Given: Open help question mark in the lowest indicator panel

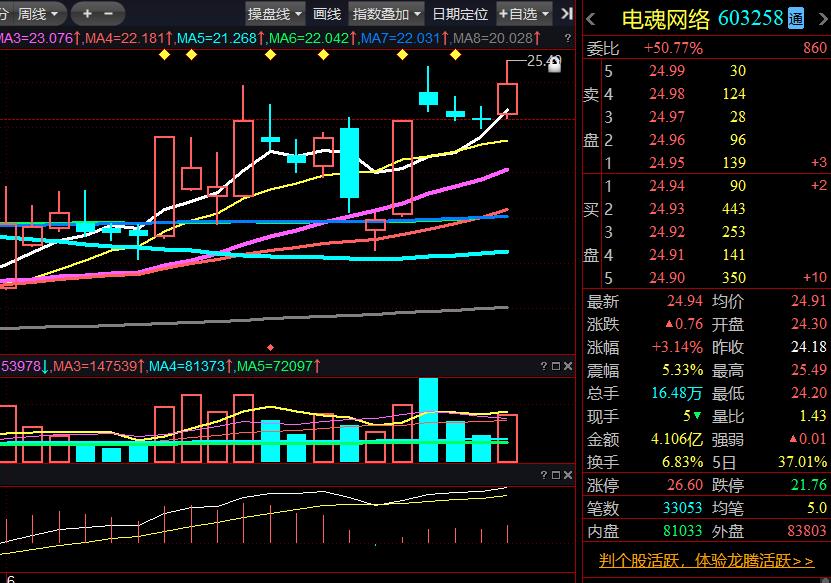Looking at the screenshot, I should [x=544, y=475].
